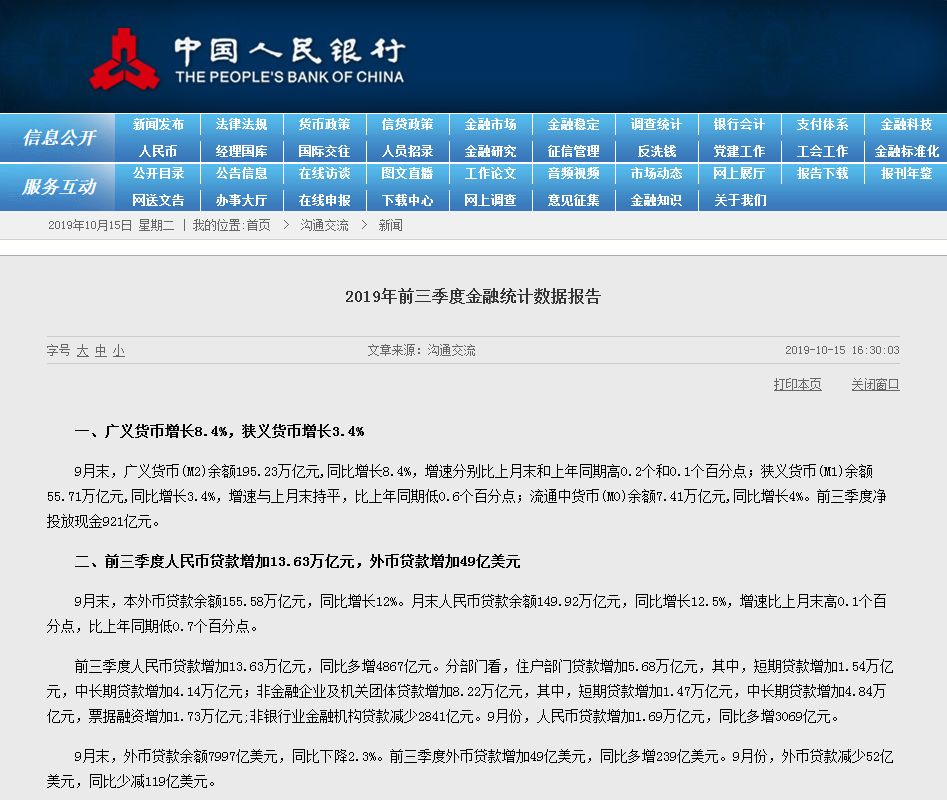Click 新闻 breadcrumb link

click(390, 225)
